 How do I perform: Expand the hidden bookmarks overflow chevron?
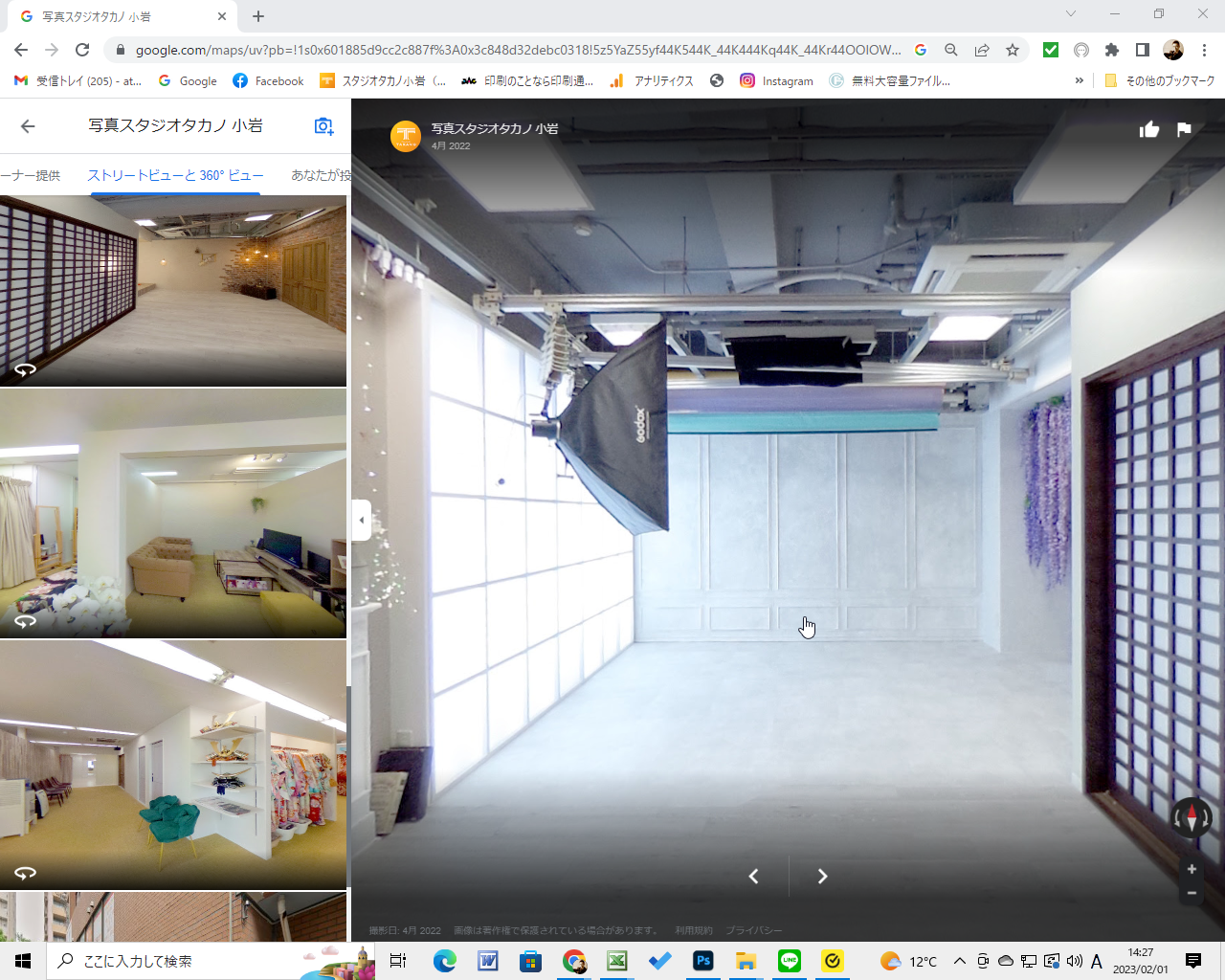(x=1080, y=81)
